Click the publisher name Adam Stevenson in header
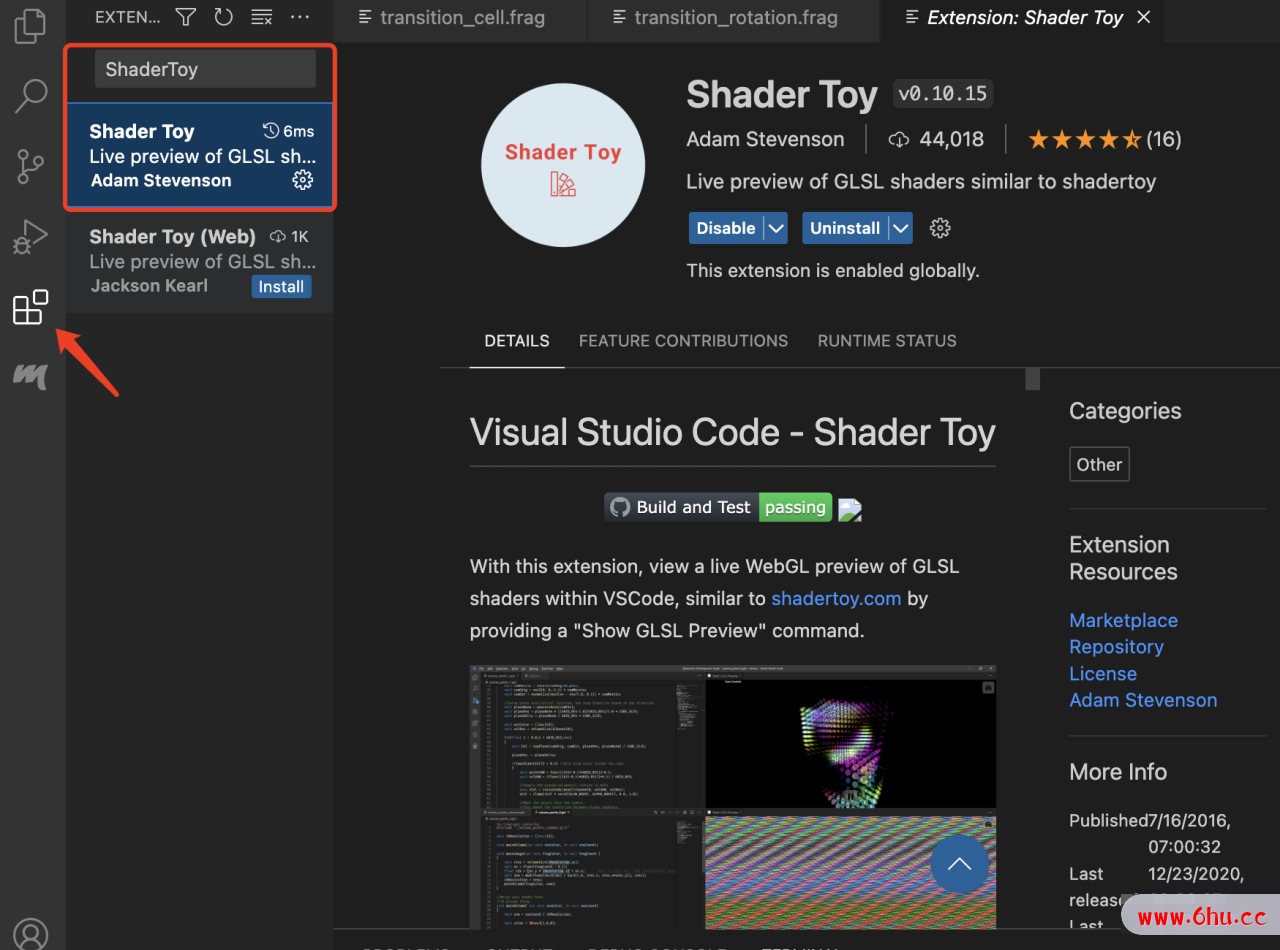The height and width of the screenshot is (950, 1280). (x=765, y=139)
